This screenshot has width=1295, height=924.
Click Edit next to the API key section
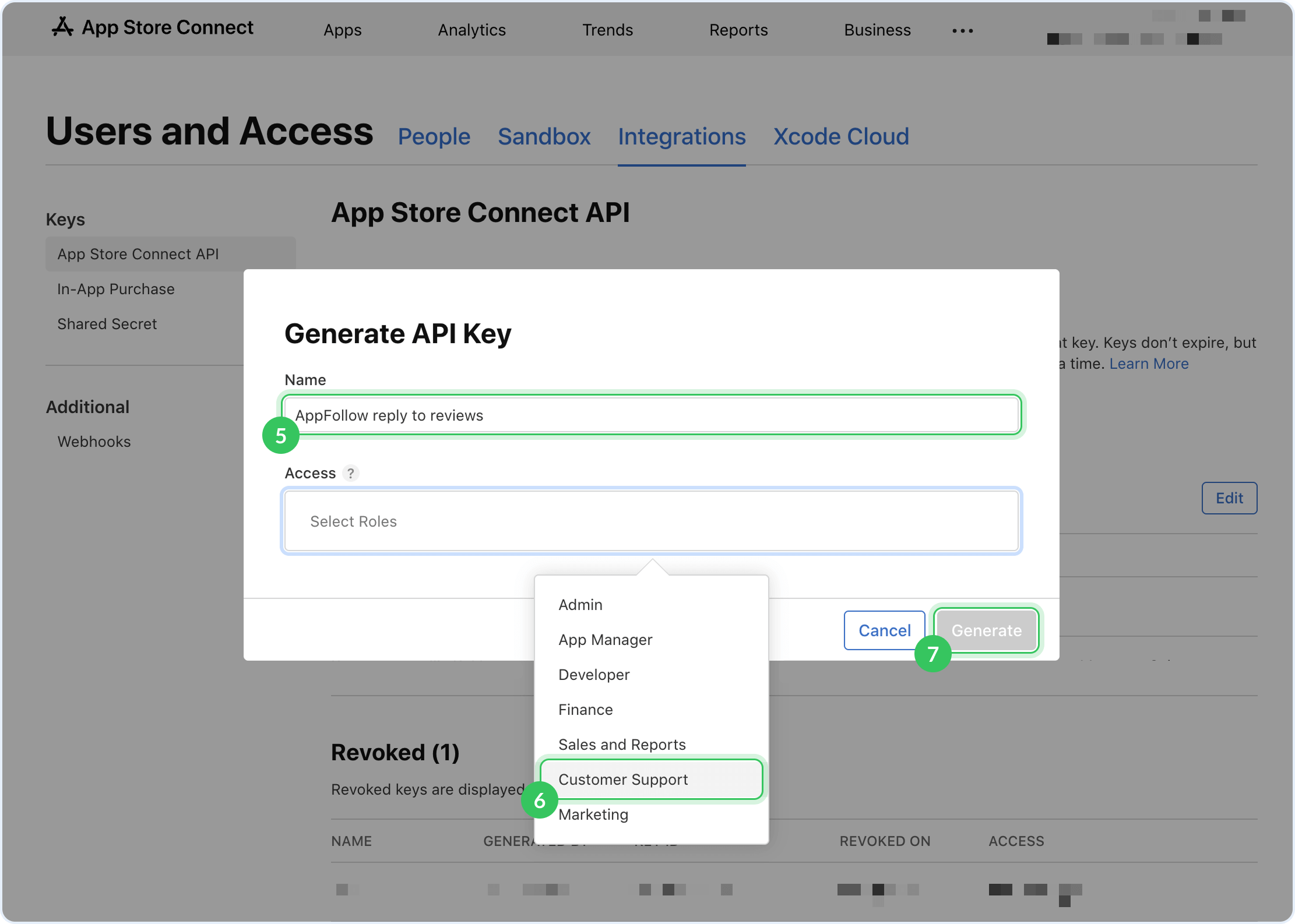(x=1229, y=498)
